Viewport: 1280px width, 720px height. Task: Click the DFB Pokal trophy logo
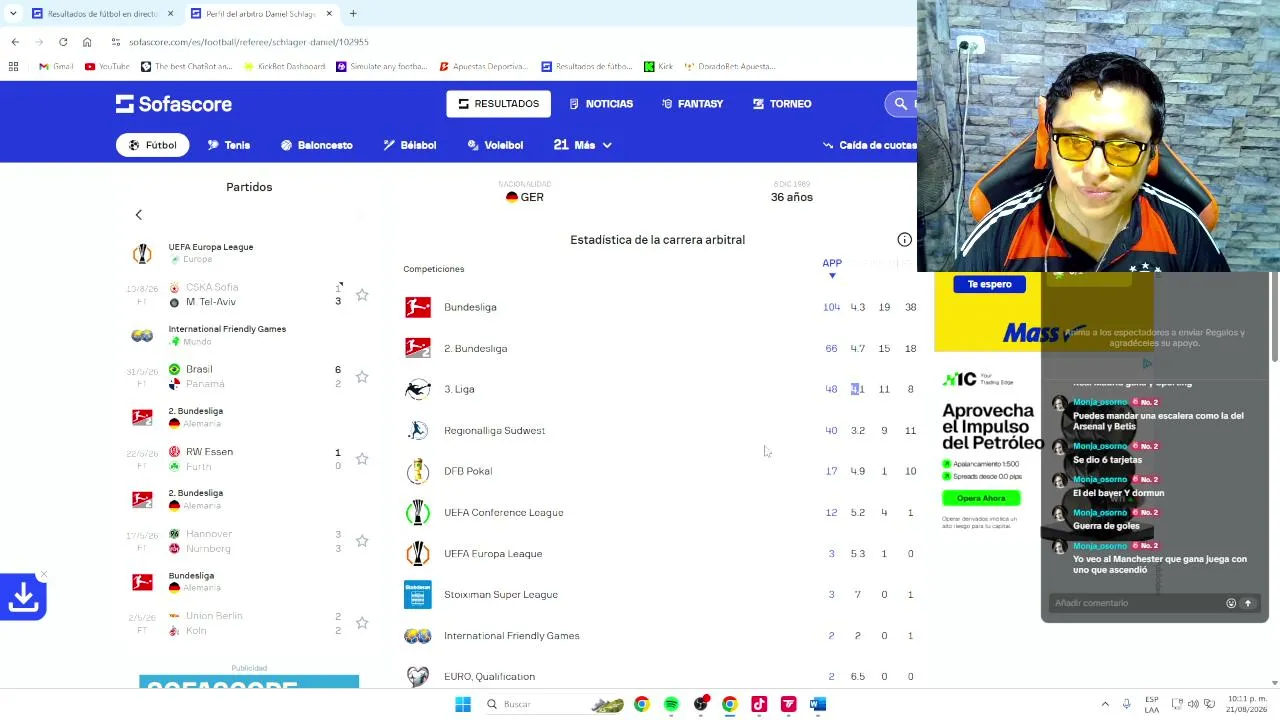[x=418, y=471]
